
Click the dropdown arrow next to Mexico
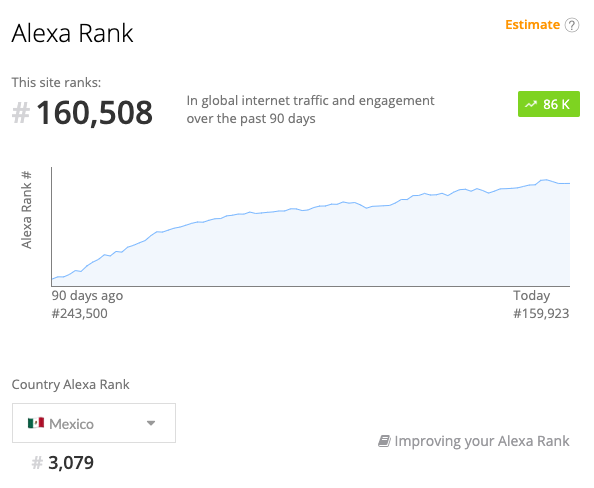tap(151, 423)
